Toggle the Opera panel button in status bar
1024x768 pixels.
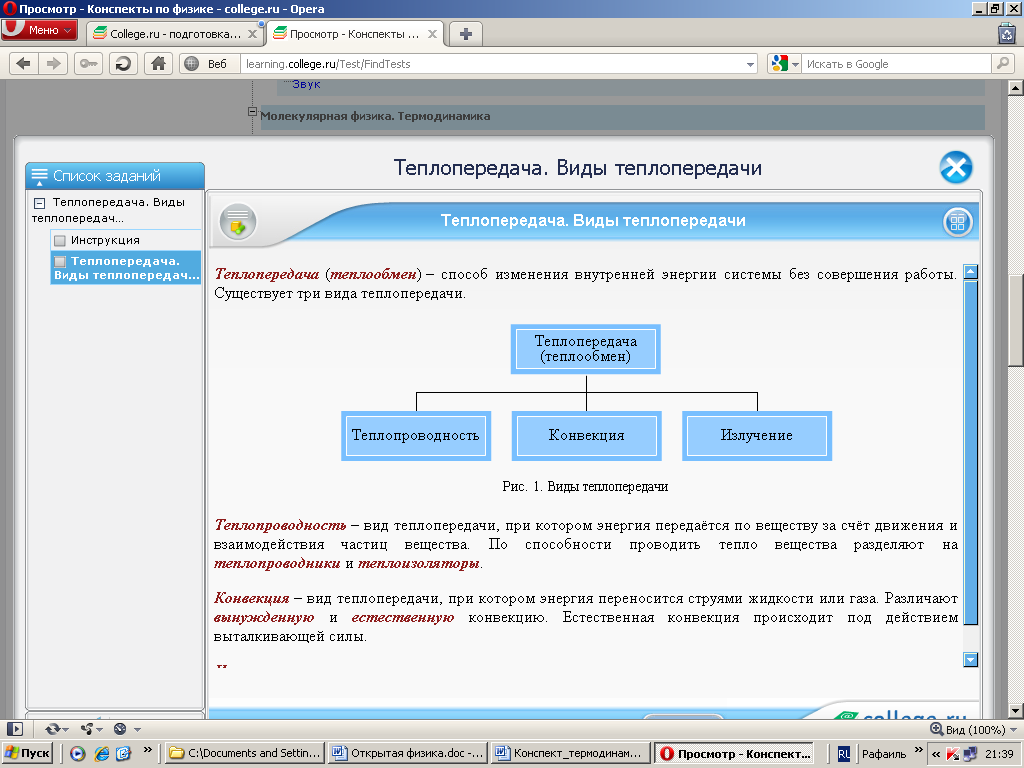pos(14,729)
